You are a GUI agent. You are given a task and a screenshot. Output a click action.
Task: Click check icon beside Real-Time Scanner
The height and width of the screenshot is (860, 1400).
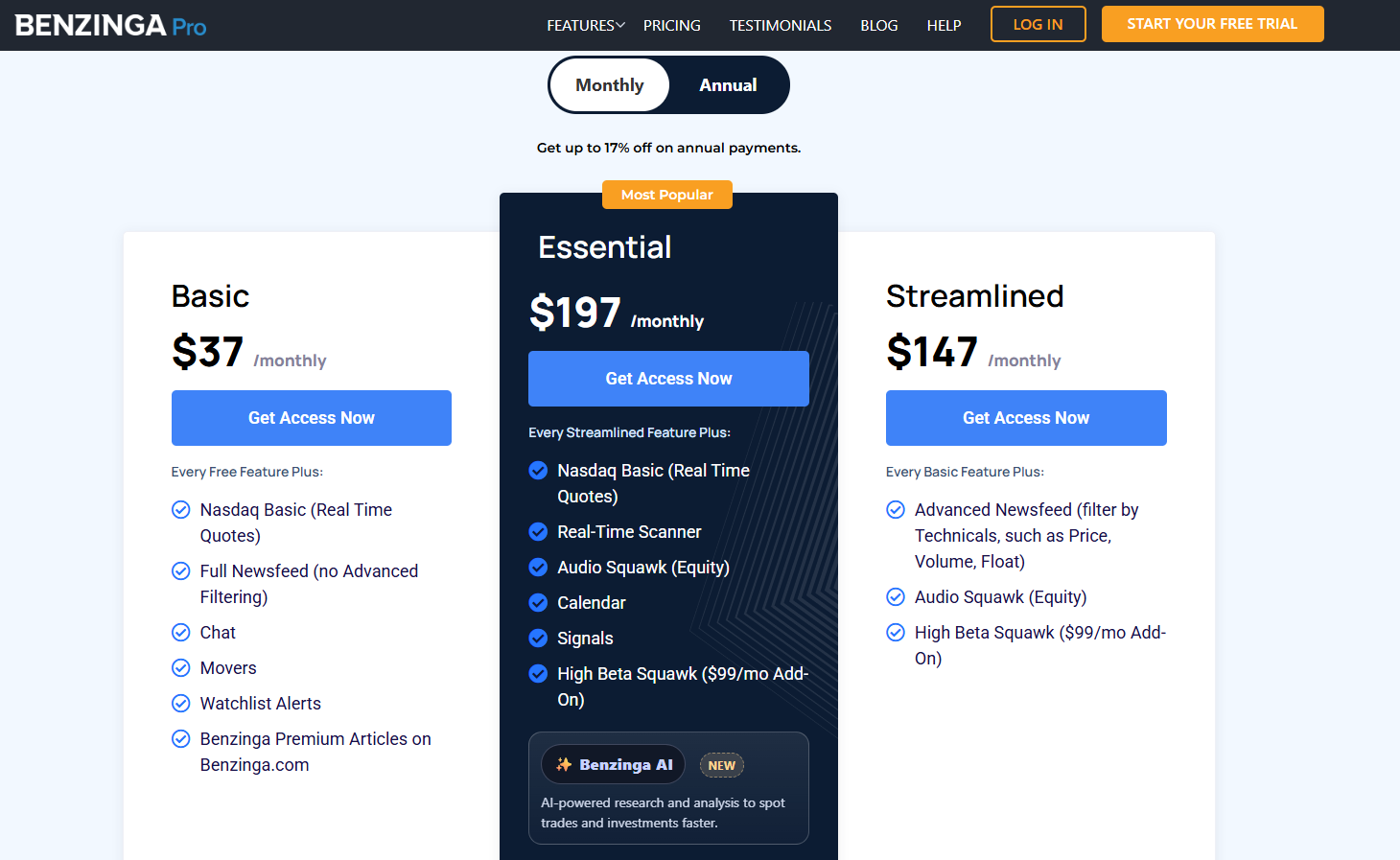[538, 531]
